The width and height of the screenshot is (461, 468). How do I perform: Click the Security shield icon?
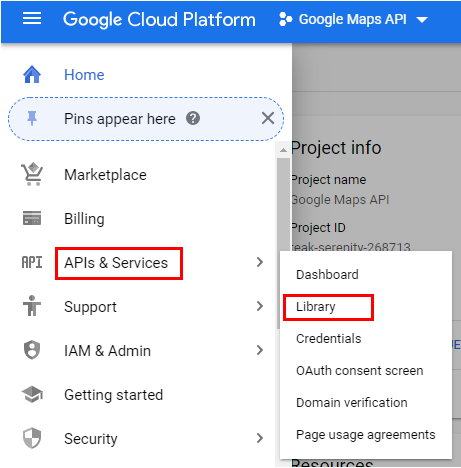pos(32,438)
